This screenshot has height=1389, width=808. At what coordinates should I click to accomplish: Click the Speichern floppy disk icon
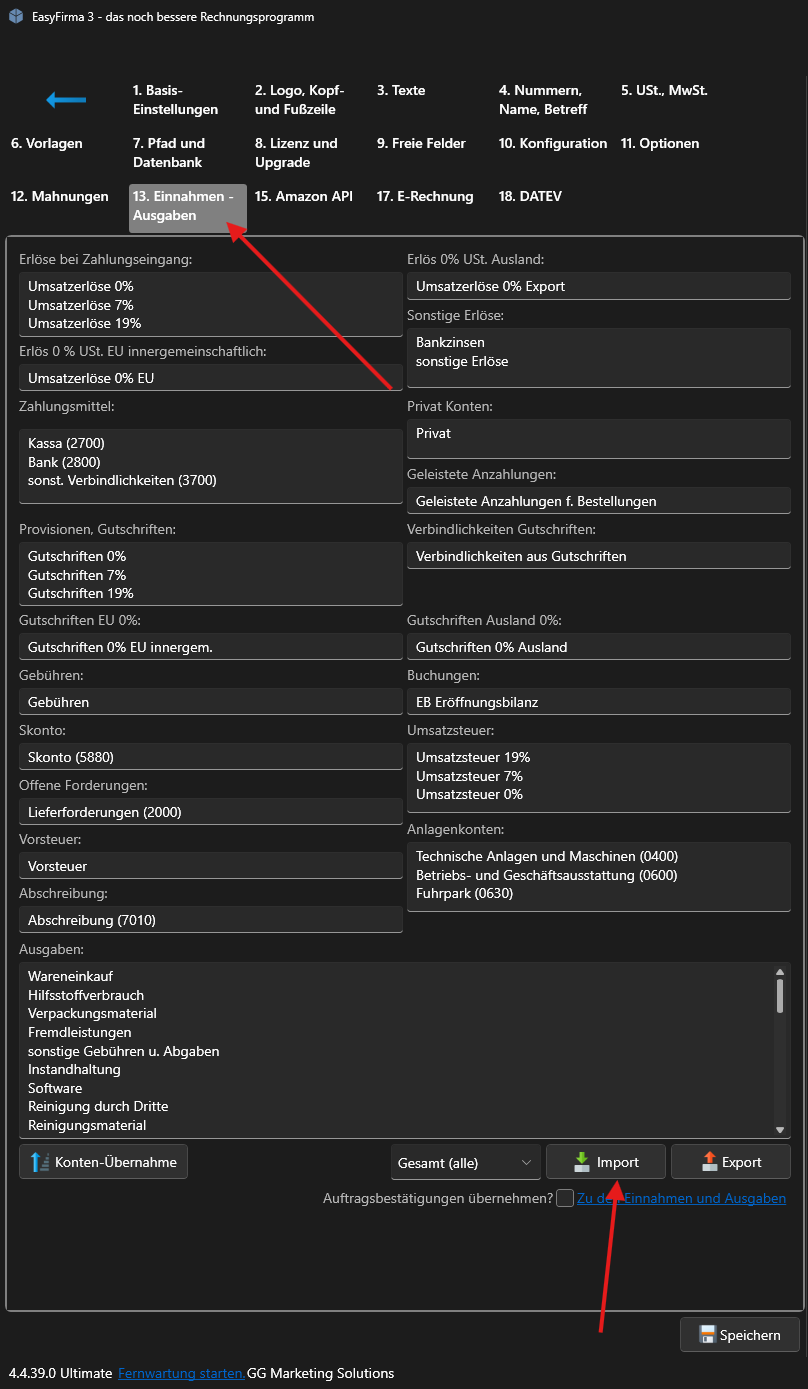click(707, 1335)
